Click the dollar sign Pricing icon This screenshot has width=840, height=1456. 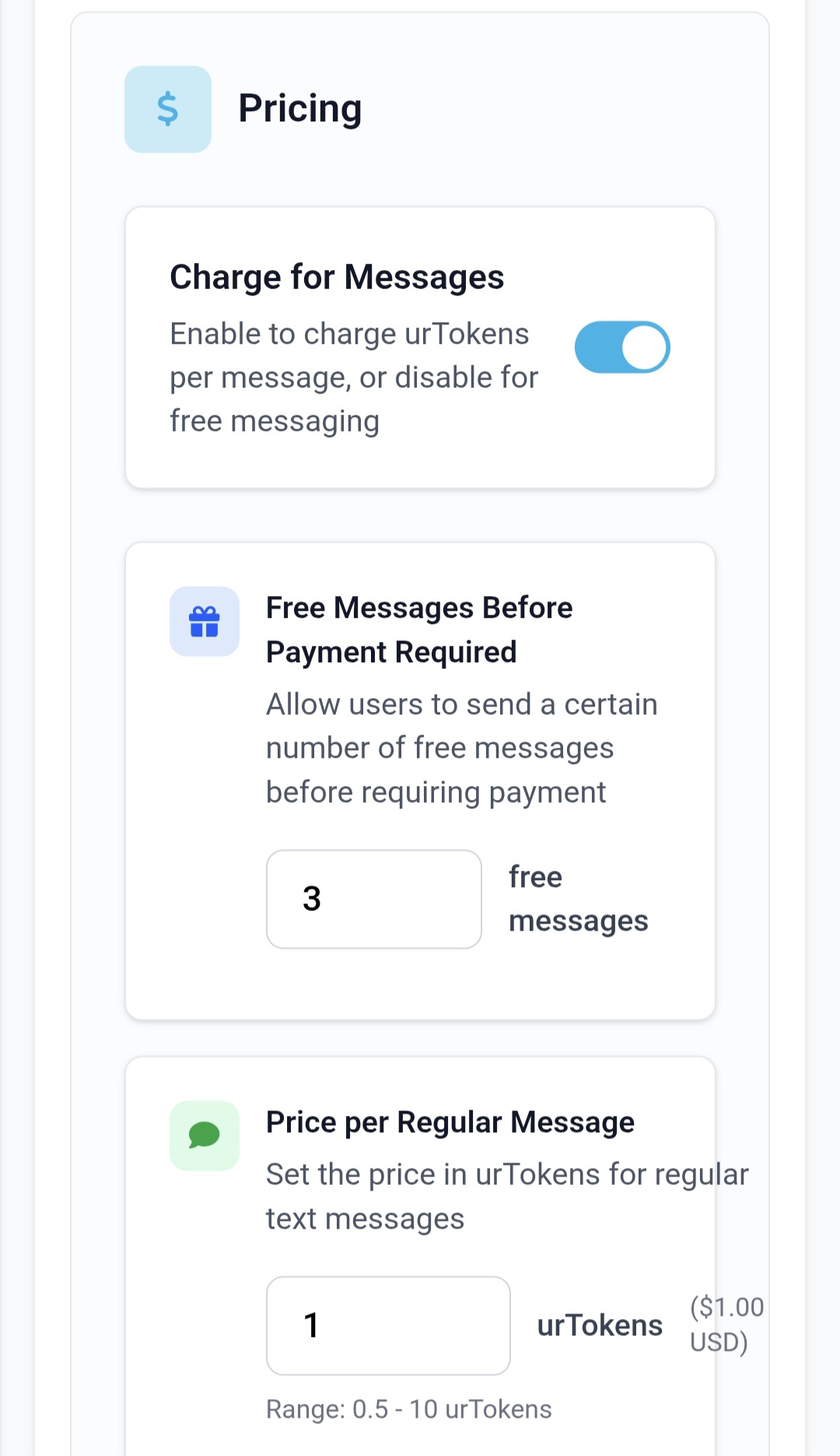[x=168, y=109]
